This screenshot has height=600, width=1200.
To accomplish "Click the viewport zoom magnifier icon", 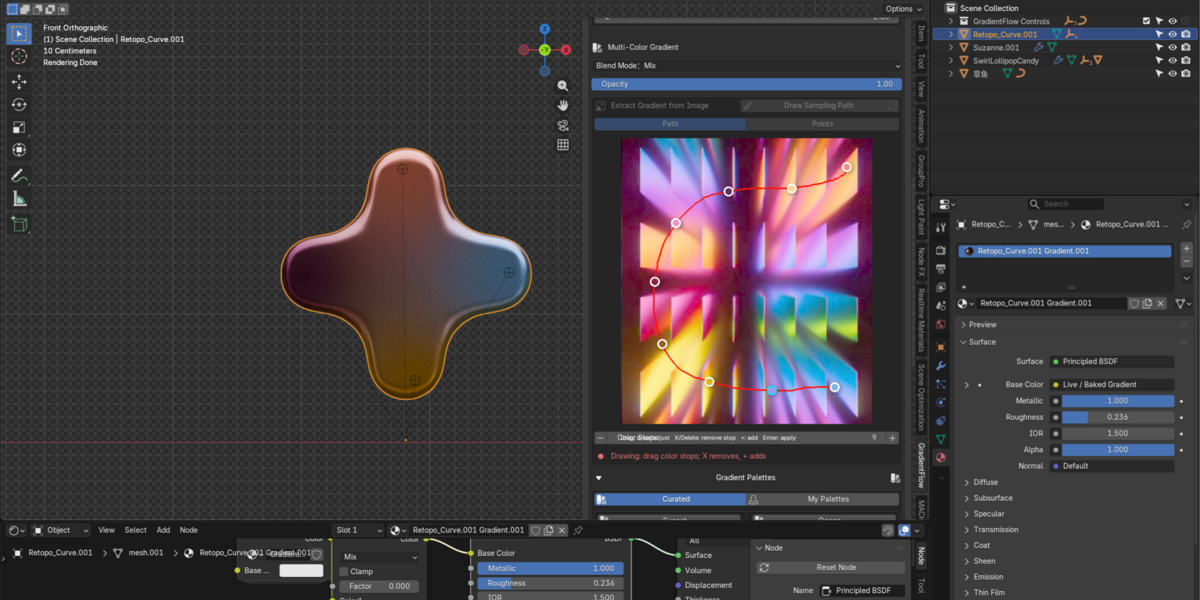I will [563, 86].
